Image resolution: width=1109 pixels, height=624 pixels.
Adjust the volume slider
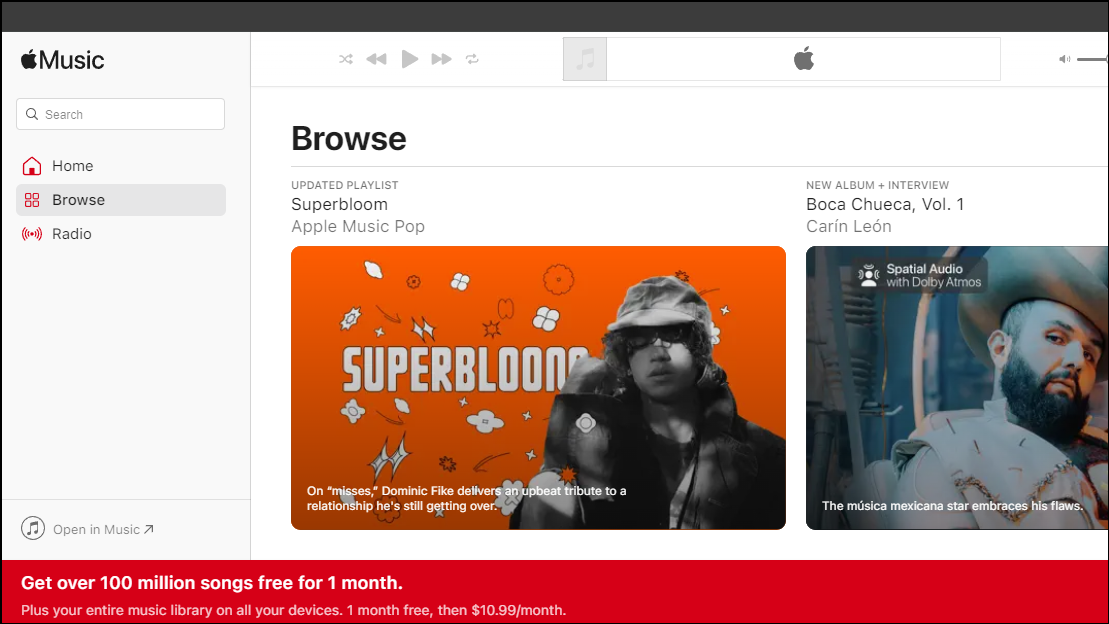pyautogui.click(x=1093, y=59)
